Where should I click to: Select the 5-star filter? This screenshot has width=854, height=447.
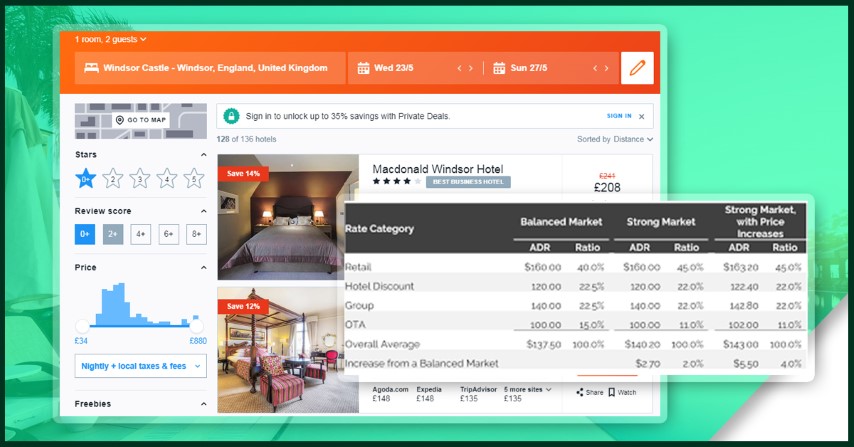194,178
